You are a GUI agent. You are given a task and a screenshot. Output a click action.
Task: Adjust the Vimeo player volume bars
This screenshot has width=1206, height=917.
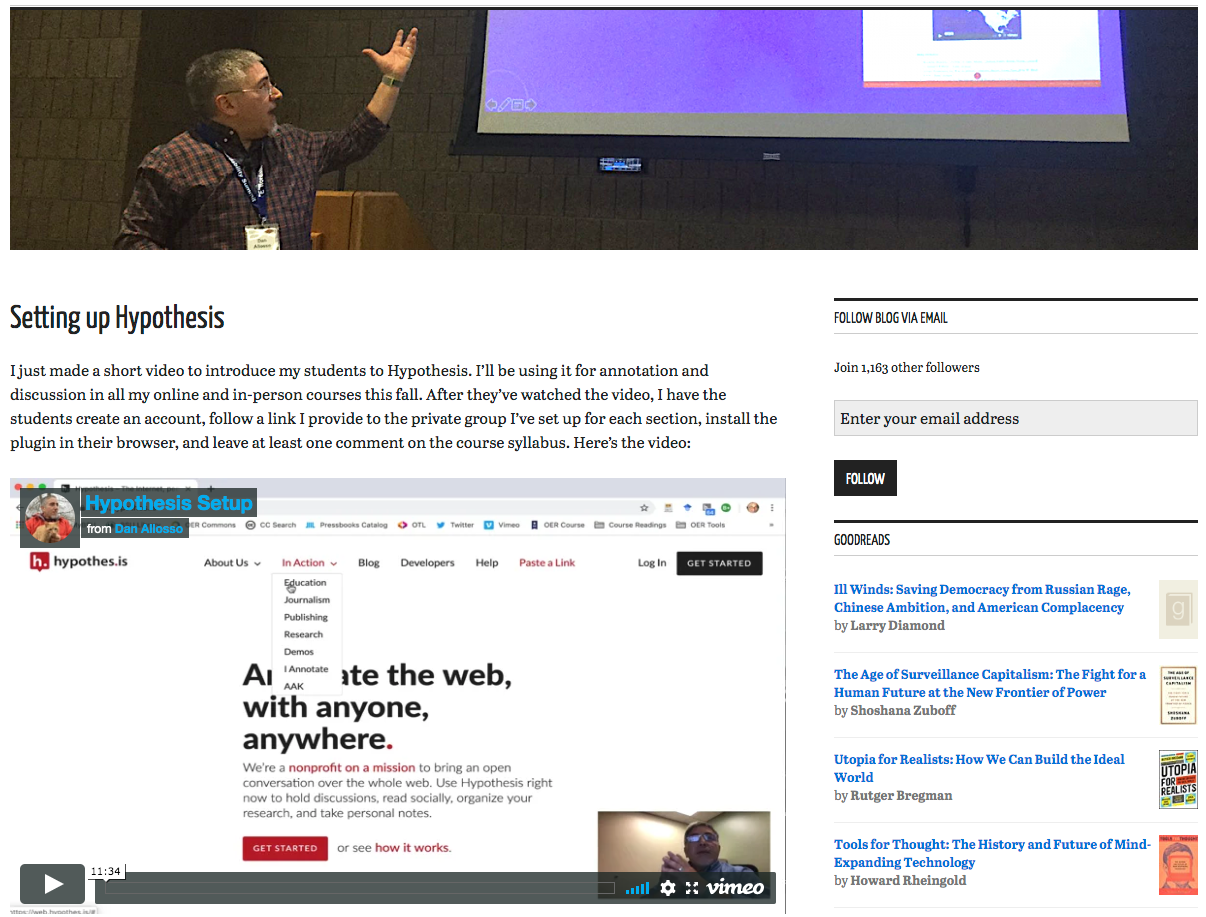(x=637, y=888)
